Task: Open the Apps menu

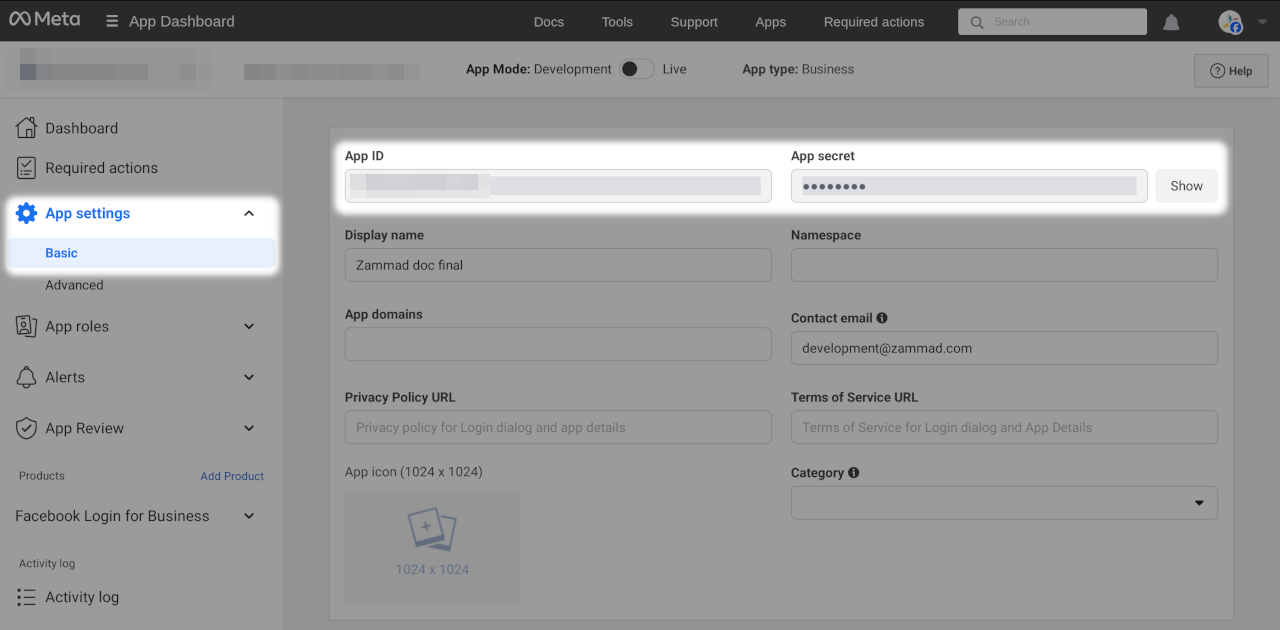Action: (771, 22)
